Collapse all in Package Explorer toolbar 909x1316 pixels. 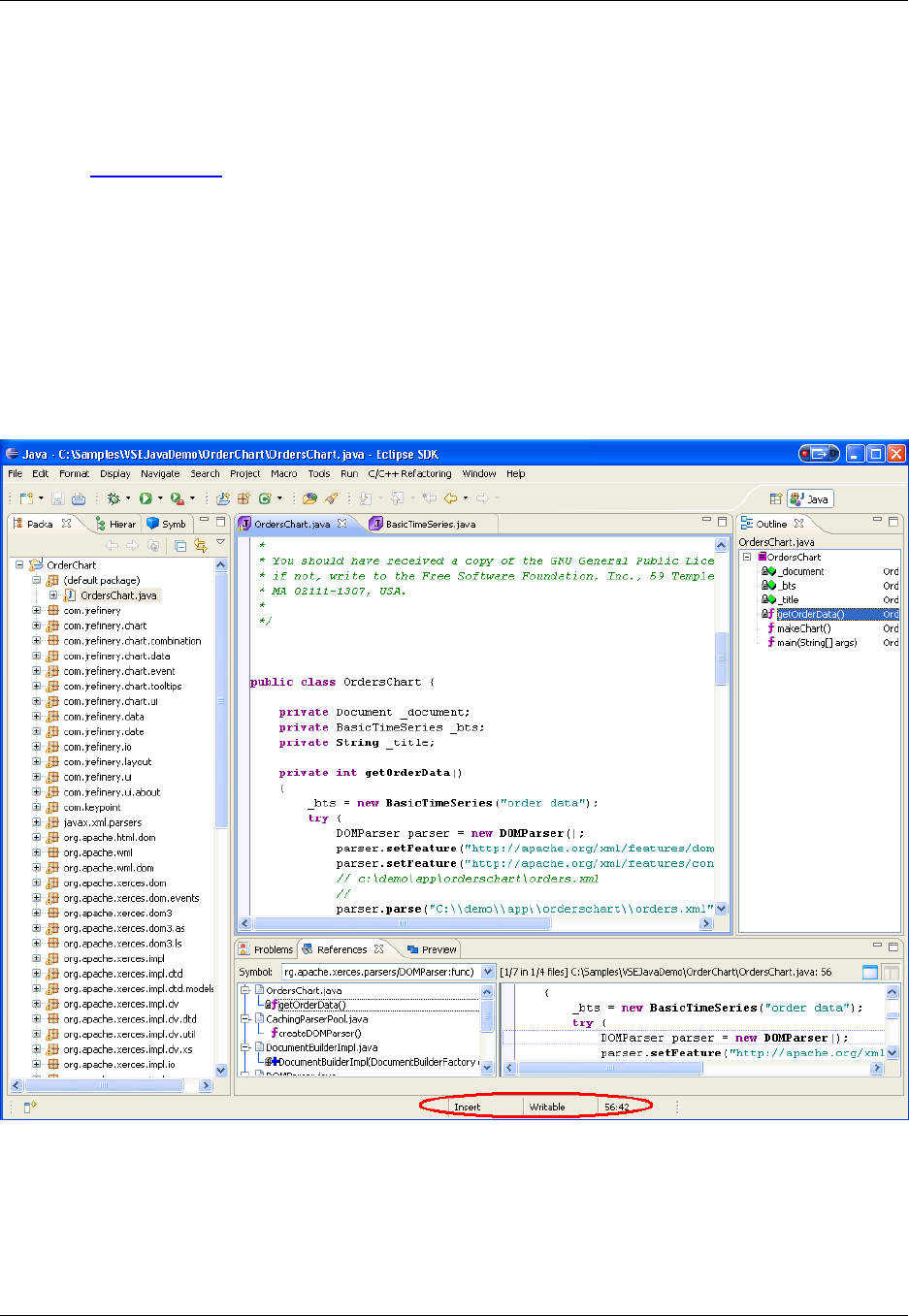point(180,545)
